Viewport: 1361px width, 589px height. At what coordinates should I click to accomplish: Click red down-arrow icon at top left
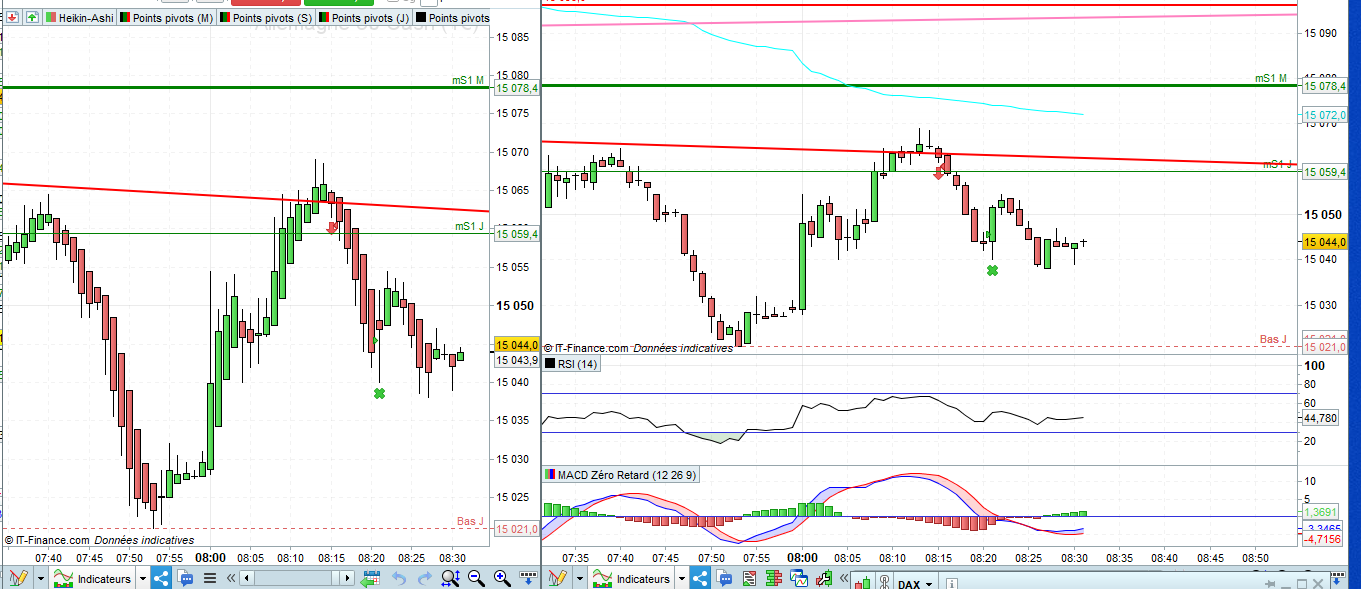point(13,18)
